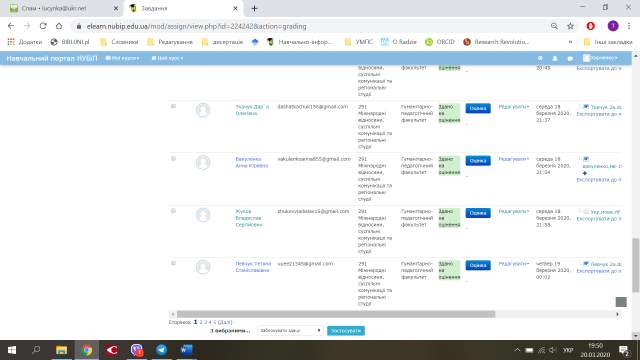Open the browser home page
The width and height of the screenshot is (640, 360).
point(59,26)
